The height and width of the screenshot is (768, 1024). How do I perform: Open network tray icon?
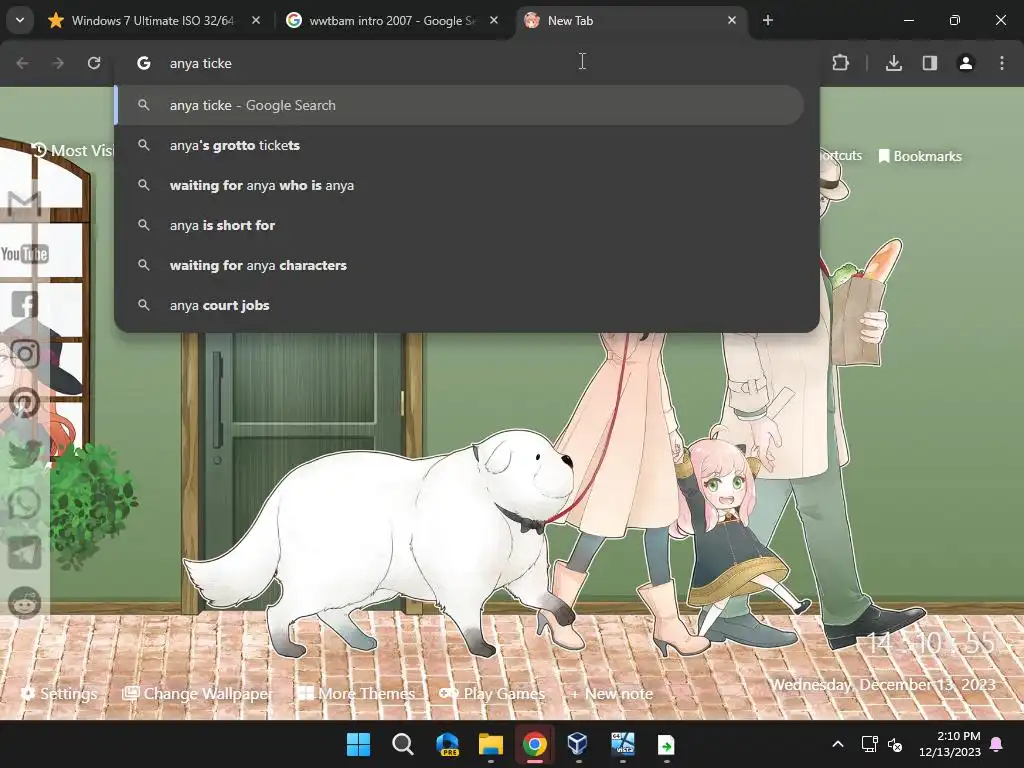tap(869, 744)
